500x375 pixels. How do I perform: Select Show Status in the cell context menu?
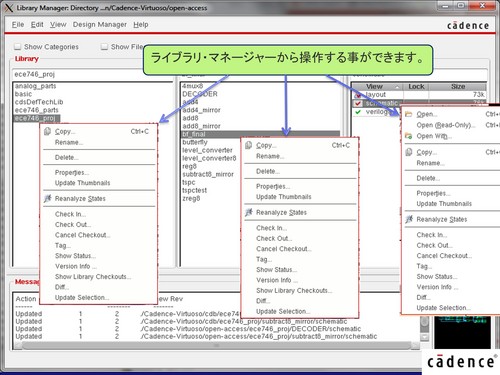(276, 270)
